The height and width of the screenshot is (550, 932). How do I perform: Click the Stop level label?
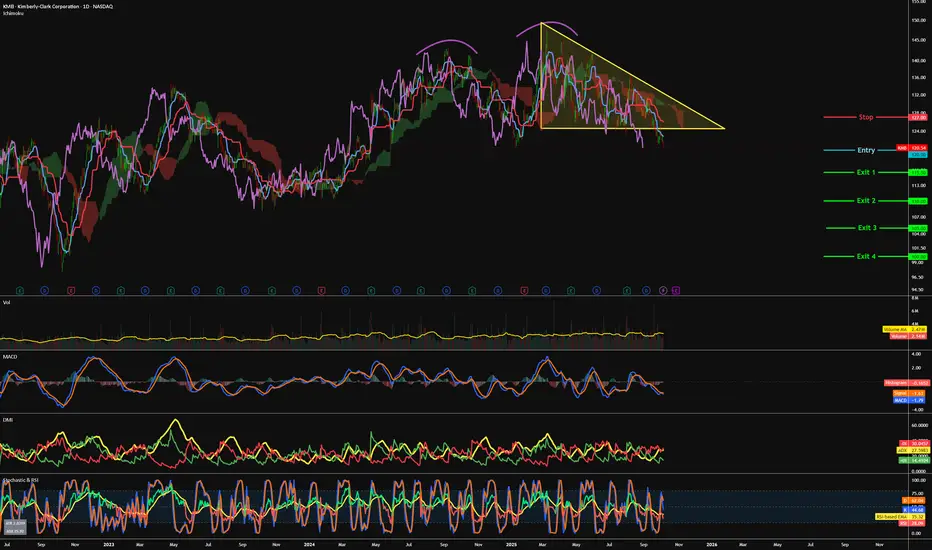(x=865, y=117)
